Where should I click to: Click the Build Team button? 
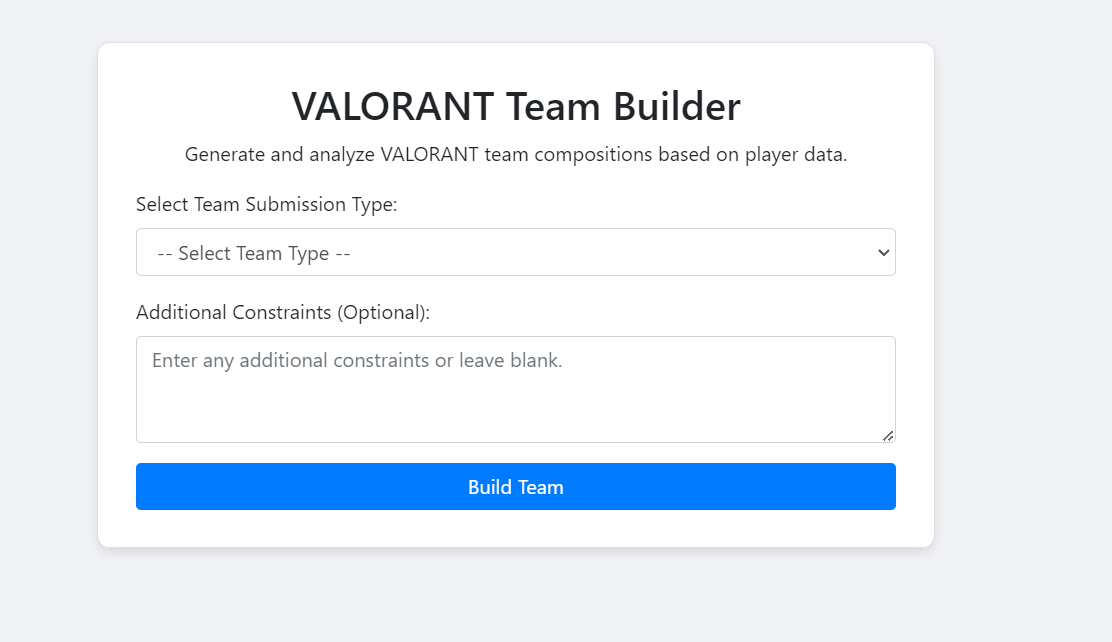[515, 487]
